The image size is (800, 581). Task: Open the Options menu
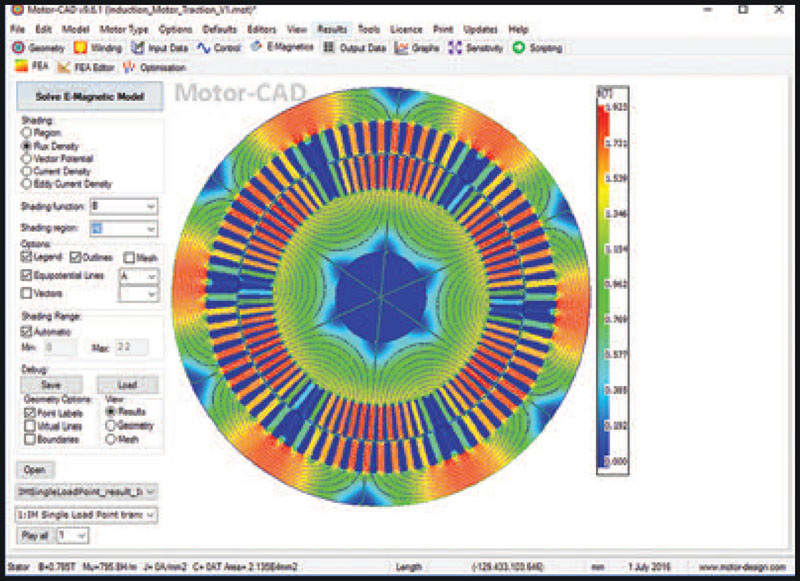click(176, 29)
